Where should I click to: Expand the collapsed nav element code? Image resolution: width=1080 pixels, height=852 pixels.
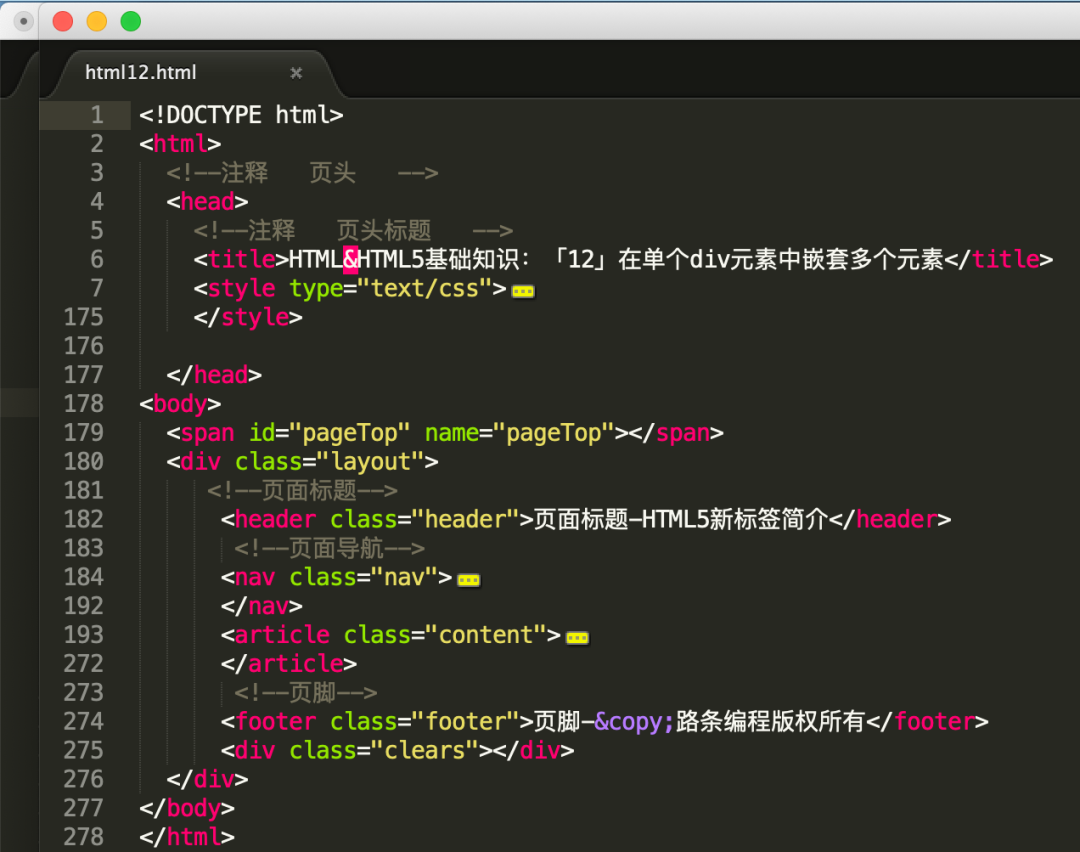coord(468,578)
